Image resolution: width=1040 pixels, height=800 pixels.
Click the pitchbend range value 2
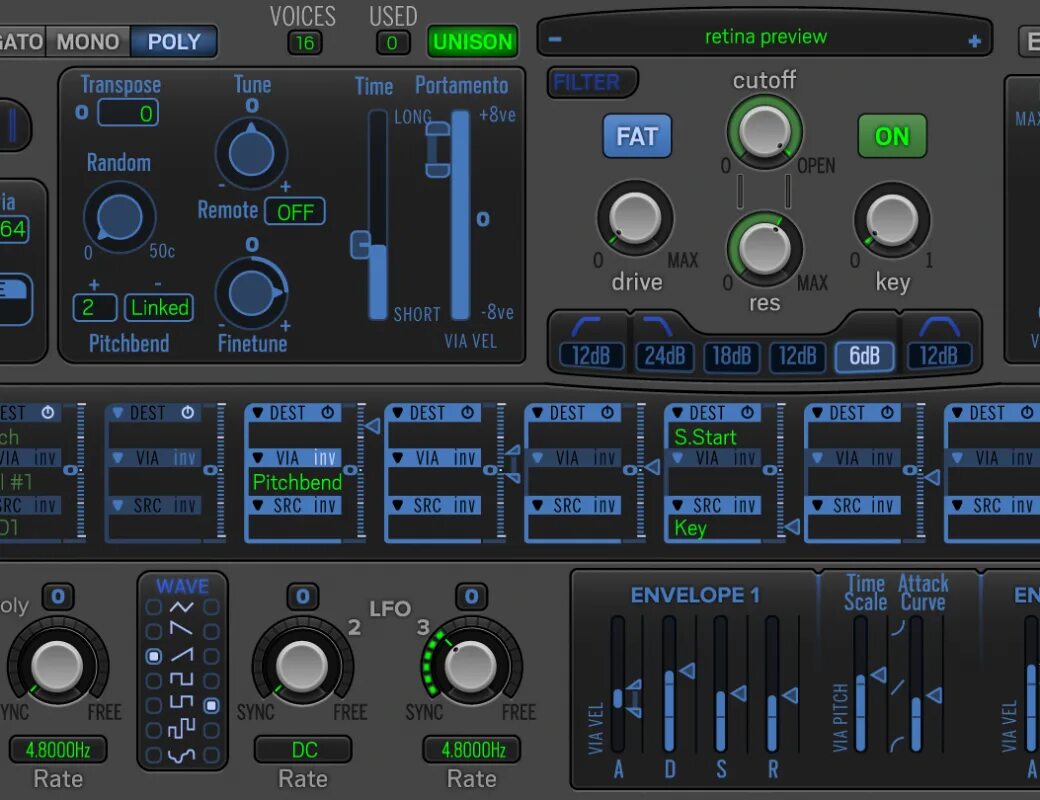click(x=94, y=308)
